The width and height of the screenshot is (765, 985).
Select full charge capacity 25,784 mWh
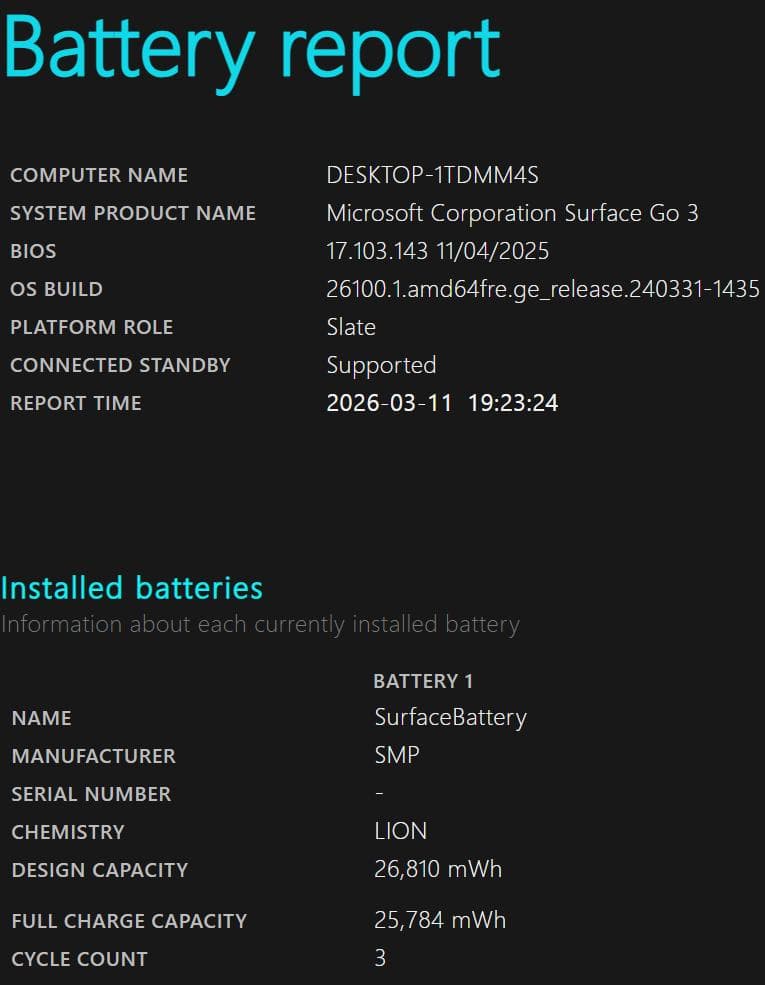[440, 920]
